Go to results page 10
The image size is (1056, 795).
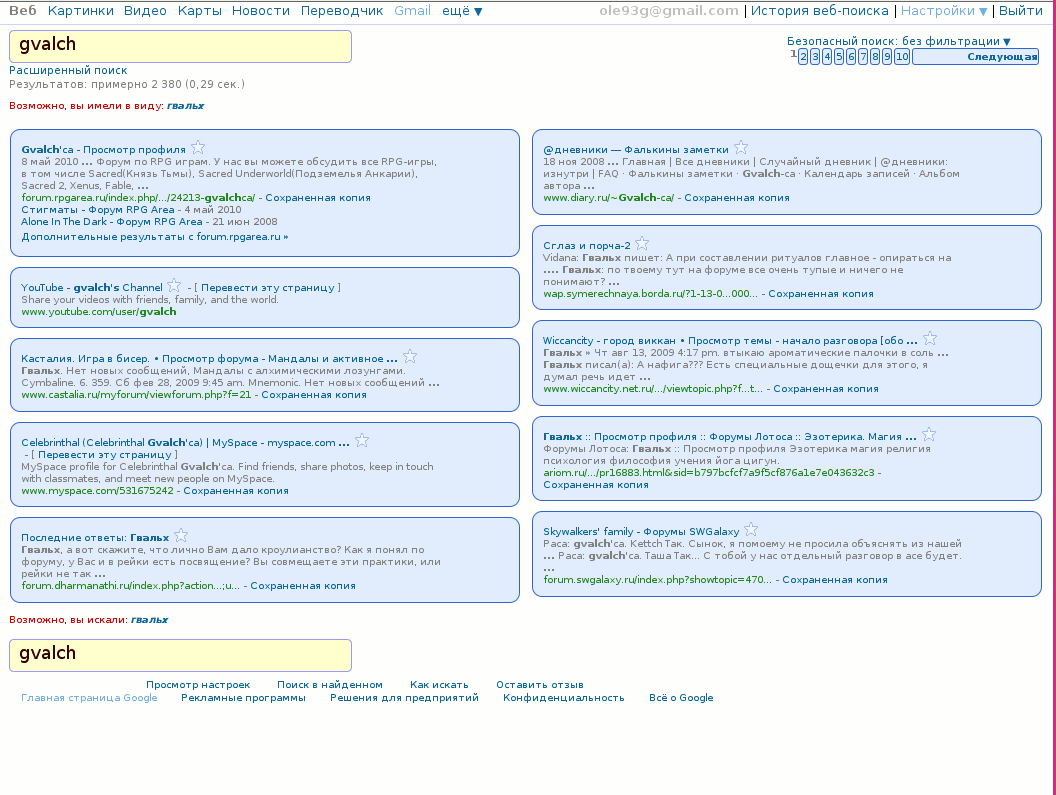pyautogui.click(x=902, y=57)
